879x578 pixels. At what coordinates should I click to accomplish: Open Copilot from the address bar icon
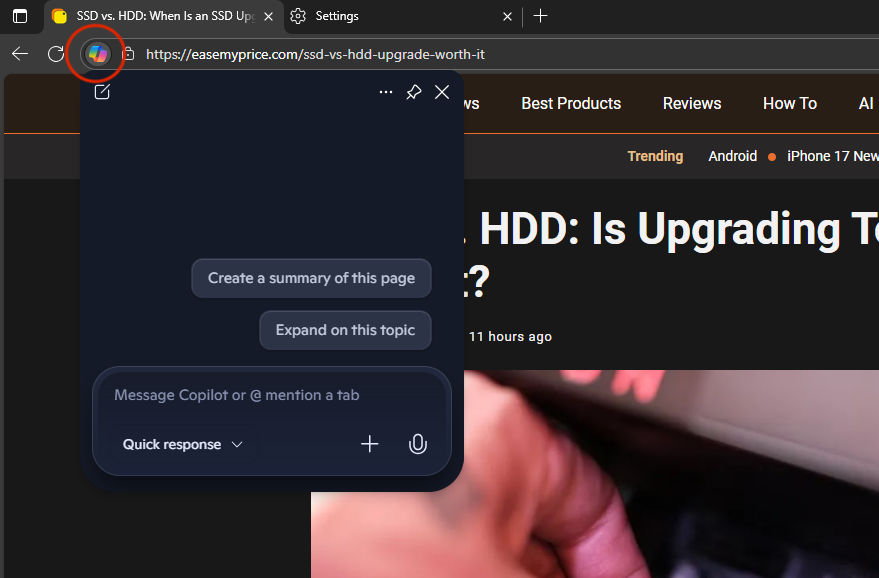point(98,54)
